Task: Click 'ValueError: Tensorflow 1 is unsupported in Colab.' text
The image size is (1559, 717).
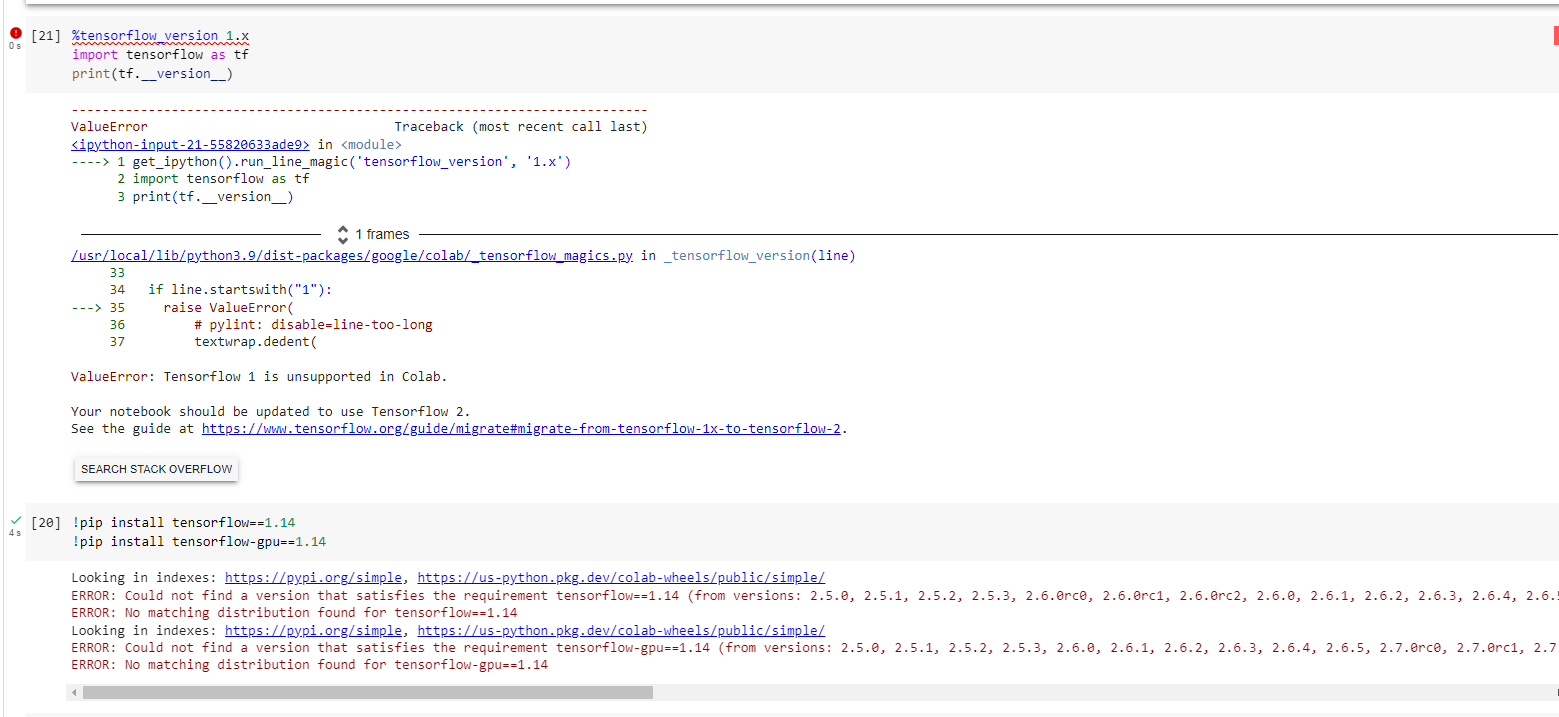Action: tap(259, 377)
